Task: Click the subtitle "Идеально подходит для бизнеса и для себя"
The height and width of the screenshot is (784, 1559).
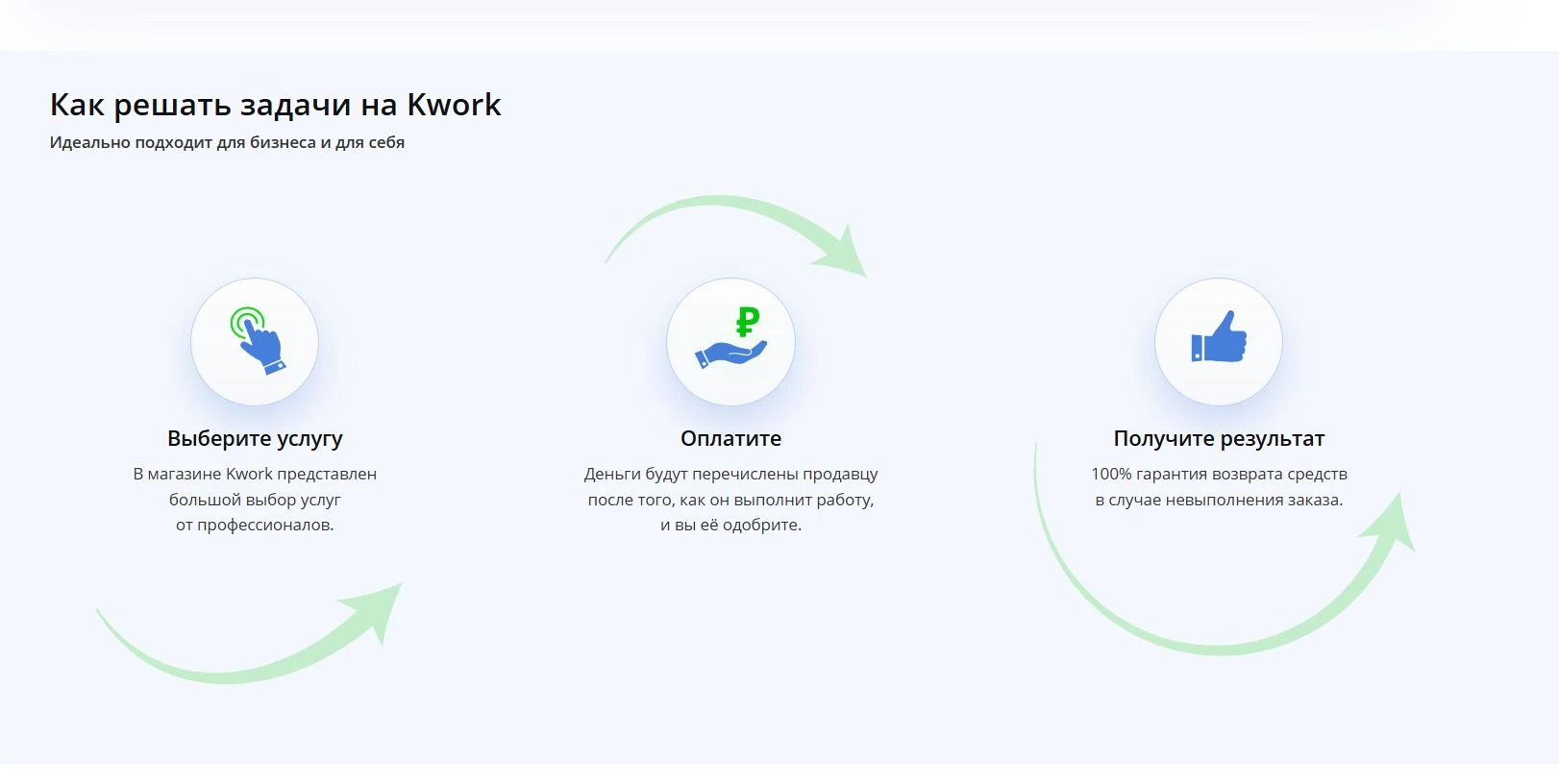Action: coord(227,142)
